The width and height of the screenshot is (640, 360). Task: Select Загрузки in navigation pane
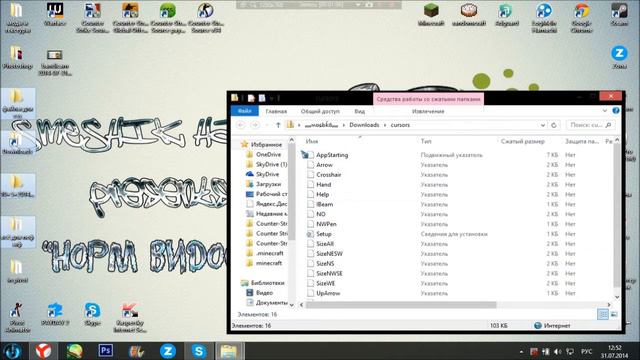point(268,184)
